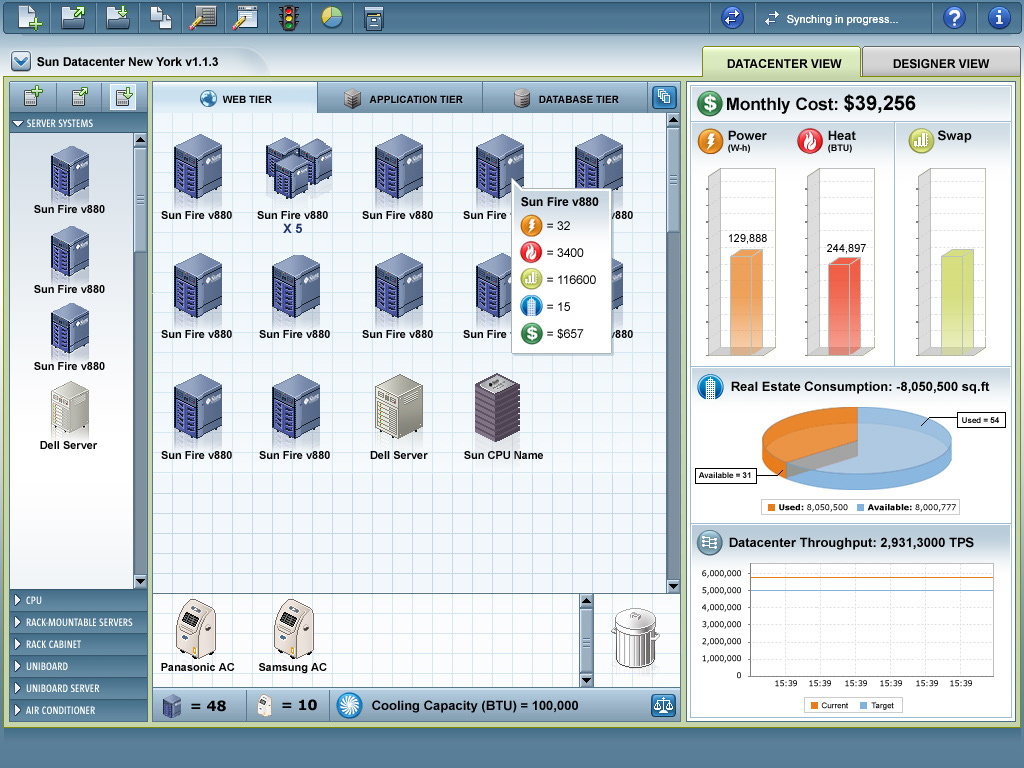Click the traffic light status icon
The width and height of the screenshot is (1024, 768).
[x=289, y=18]
